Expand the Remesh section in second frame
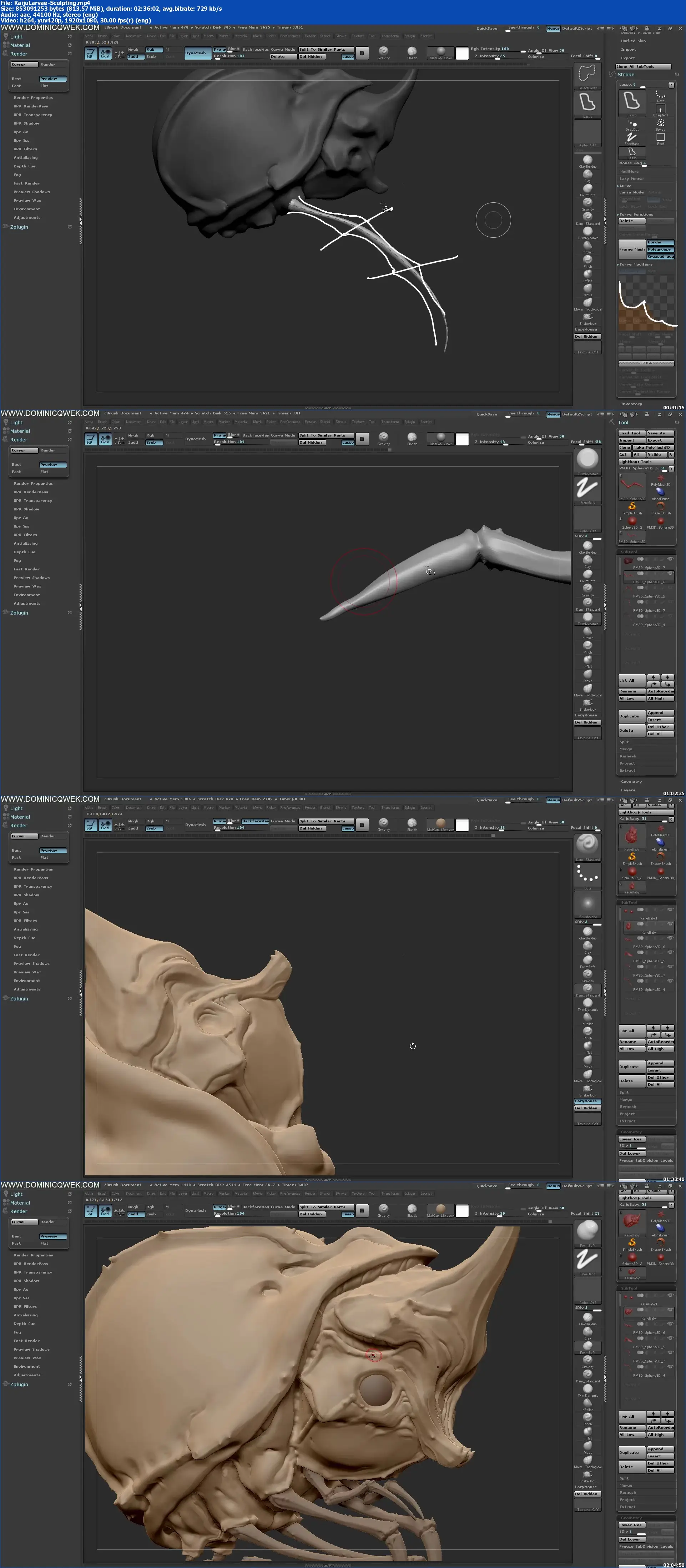 pyautogui.click(x=627, y=756)
